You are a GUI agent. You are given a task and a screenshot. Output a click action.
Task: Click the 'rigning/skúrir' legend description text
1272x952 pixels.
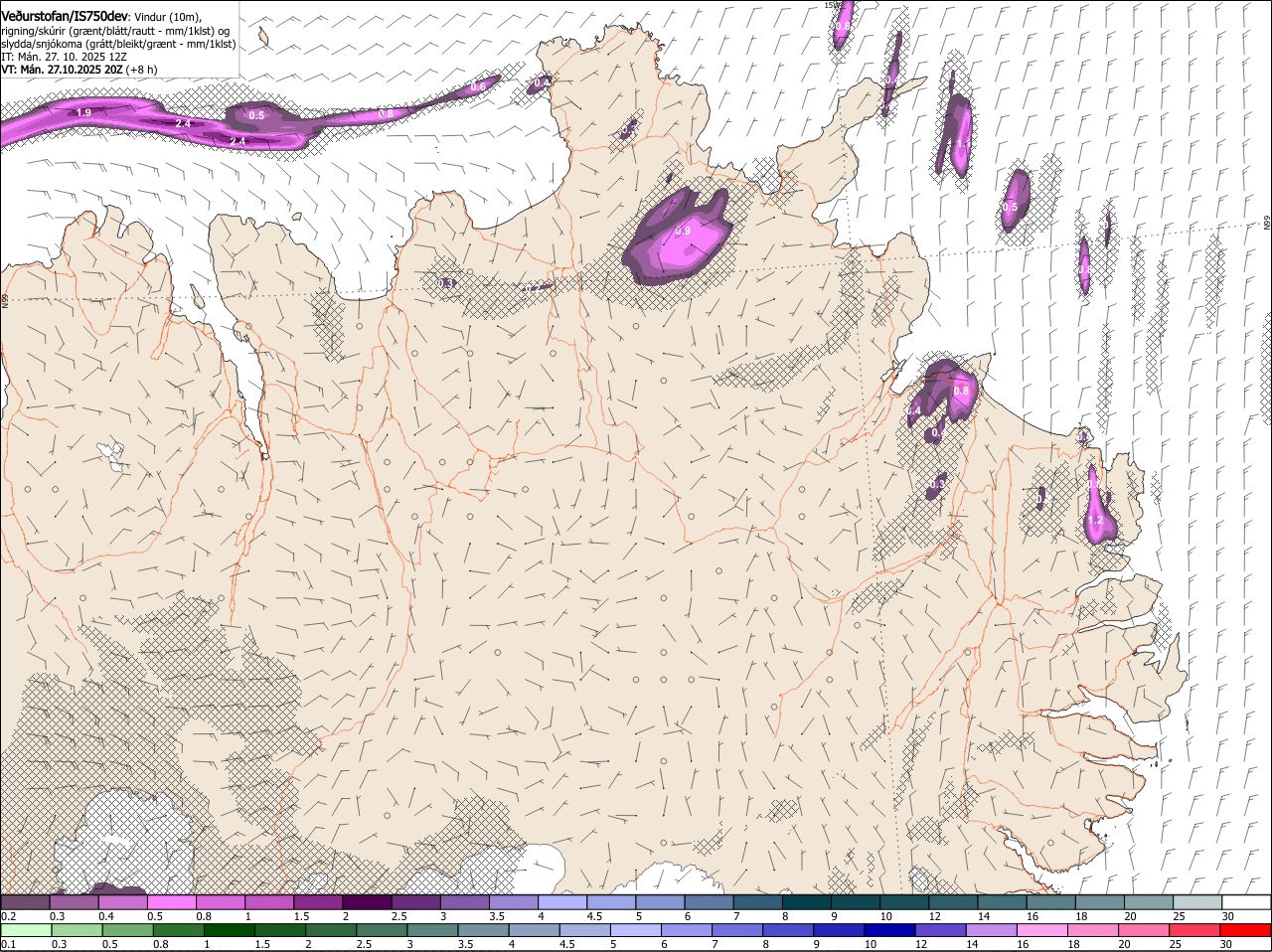point(33,31)
